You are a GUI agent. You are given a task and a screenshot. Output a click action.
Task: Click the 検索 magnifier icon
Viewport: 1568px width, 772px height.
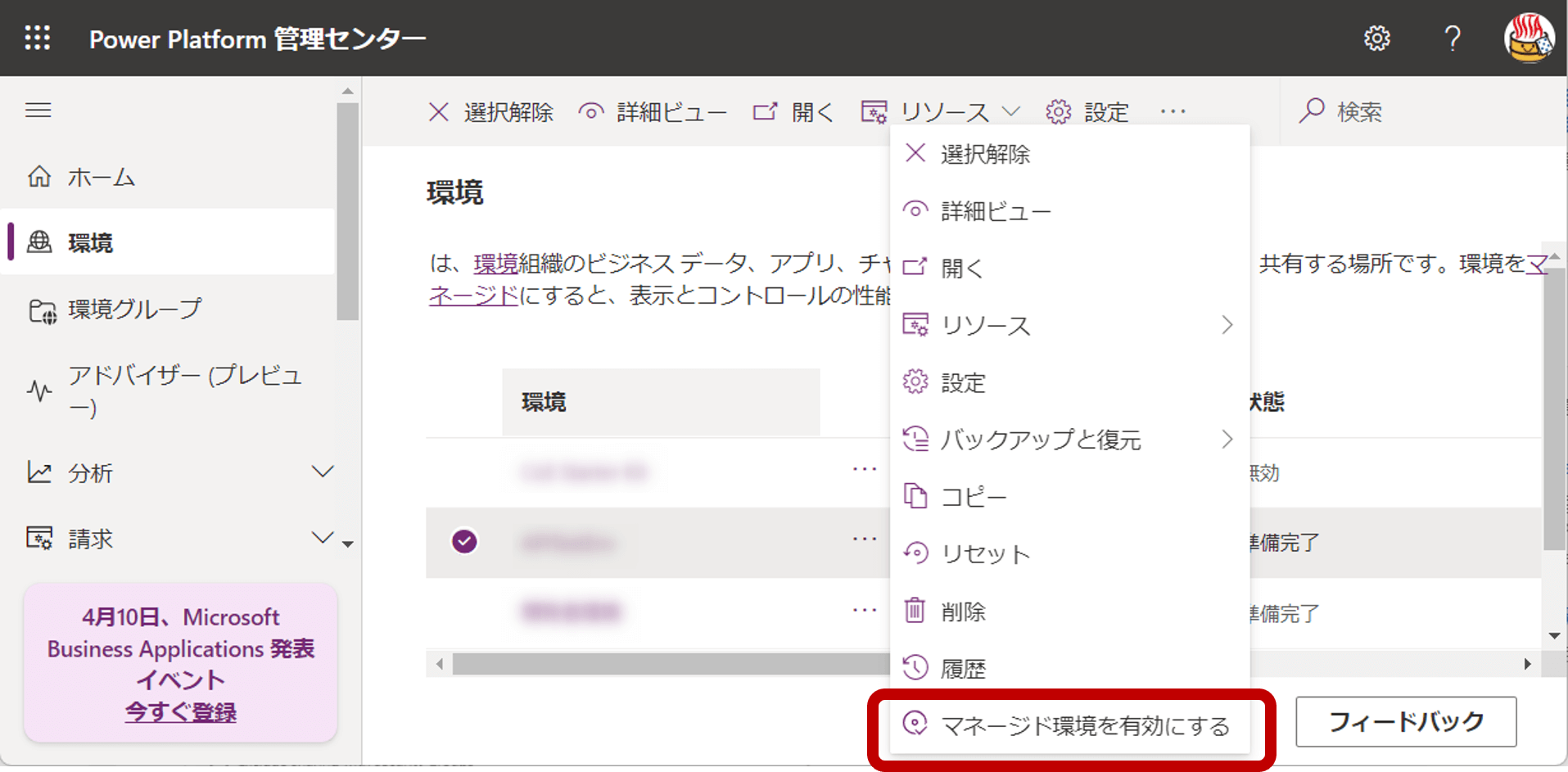tap(1312, 111)
